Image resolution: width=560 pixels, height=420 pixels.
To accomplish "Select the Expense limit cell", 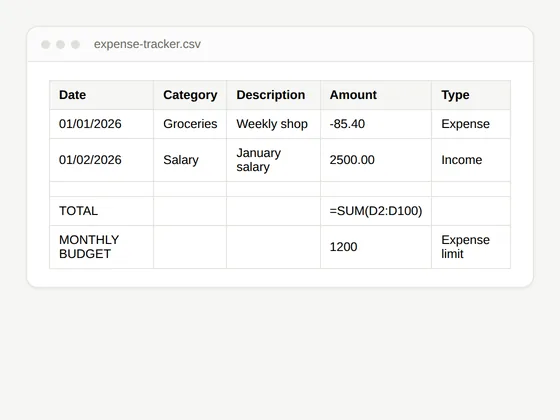I will [x=471, y=247].
